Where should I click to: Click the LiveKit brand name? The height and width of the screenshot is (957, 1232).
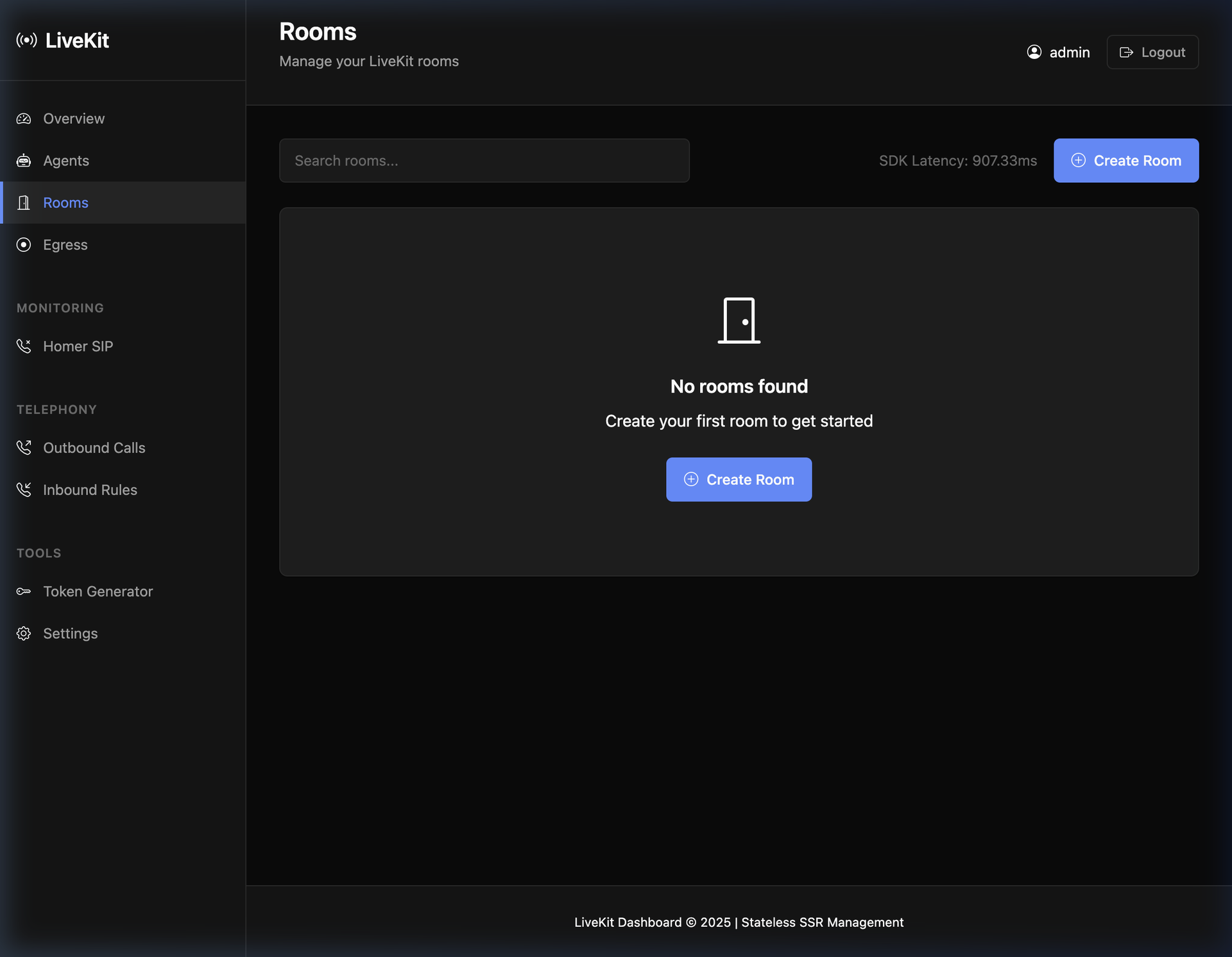[77, 40]
